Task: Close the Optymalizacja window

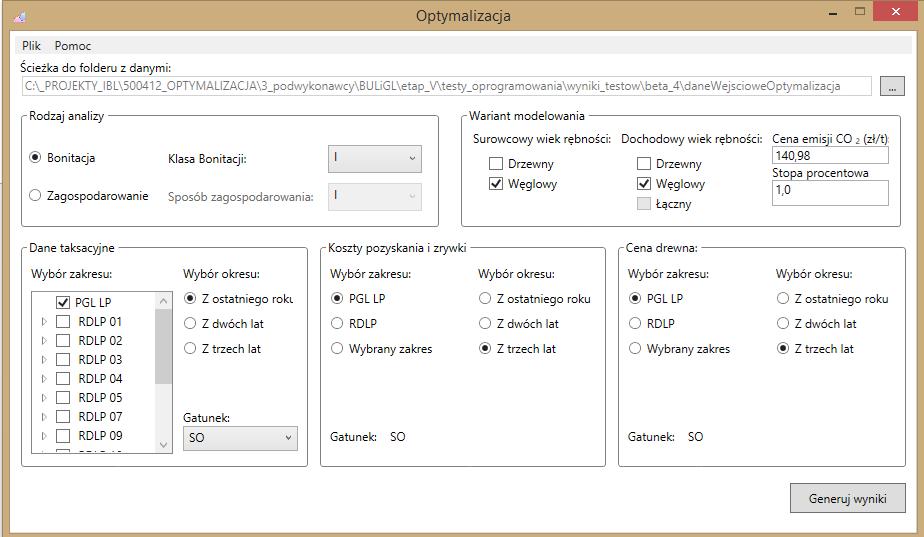Action: (896, 12)
